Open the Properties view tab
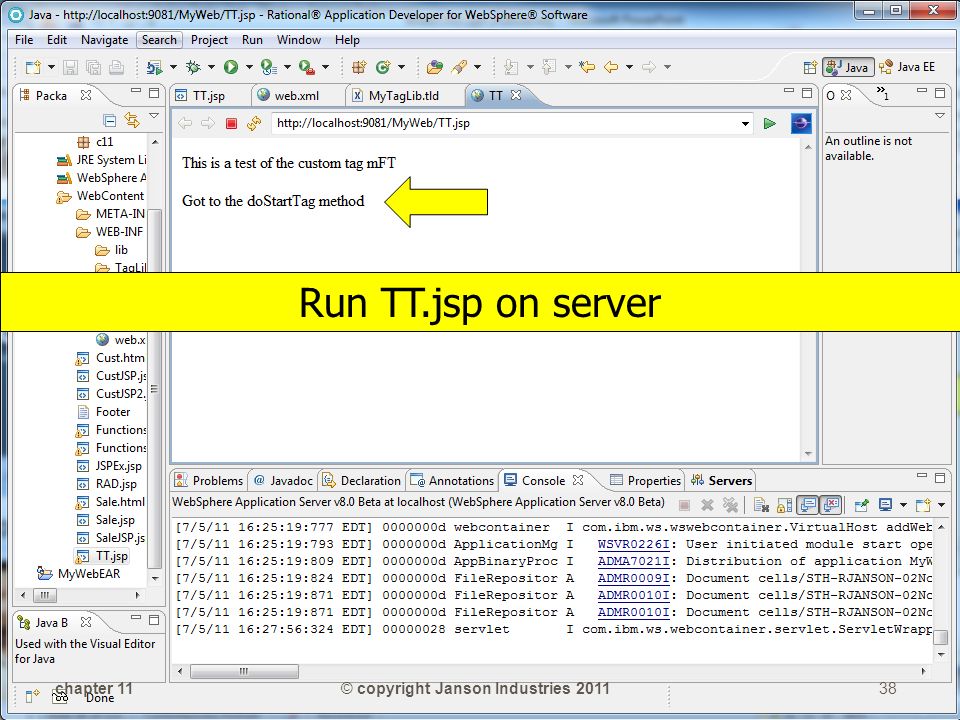The width and height of the screenshot is (960, 720). 646,481
